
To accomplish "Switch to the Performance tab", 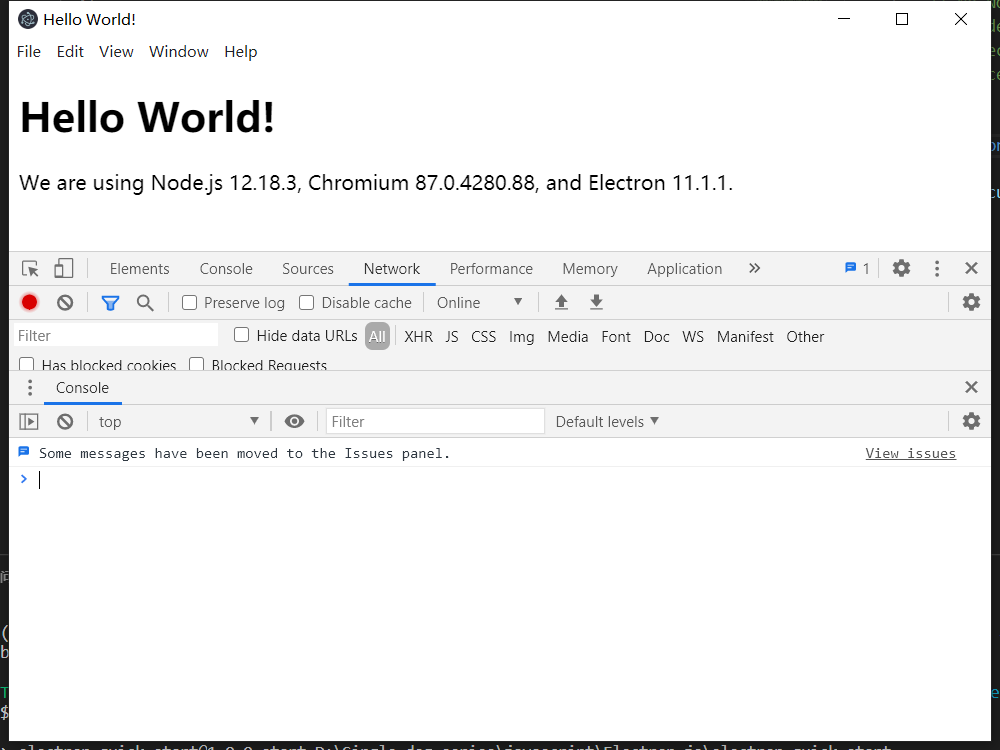I will 491,268.
